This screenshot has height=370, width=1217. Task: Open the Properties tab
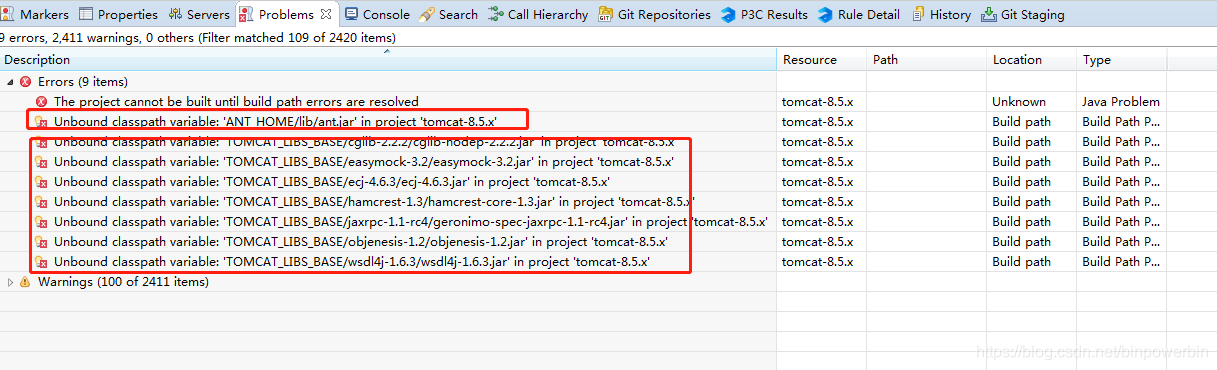click(x=118, y=14)
